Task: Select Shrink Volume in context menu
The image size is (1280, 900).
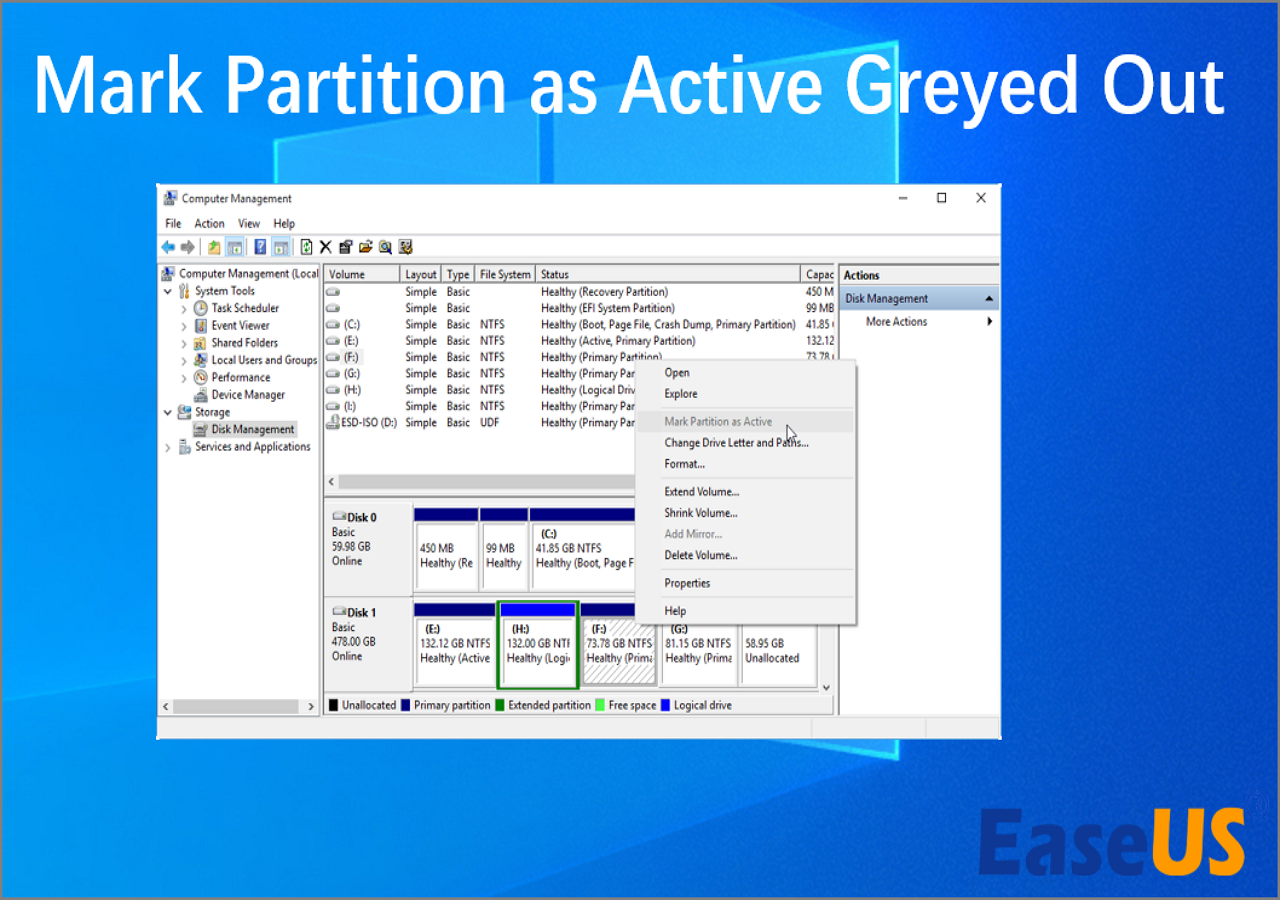Action: point(701,513)
